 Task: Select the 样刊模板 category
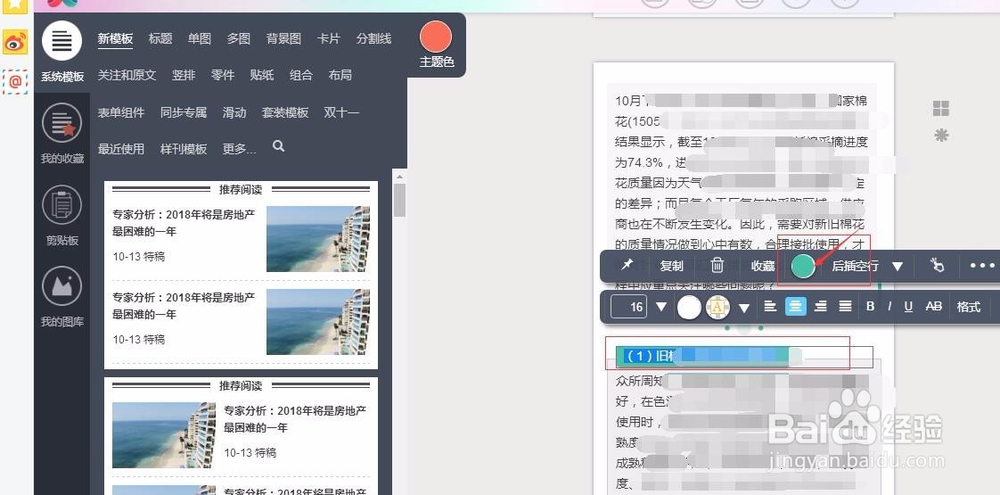[x=184, y=149]
